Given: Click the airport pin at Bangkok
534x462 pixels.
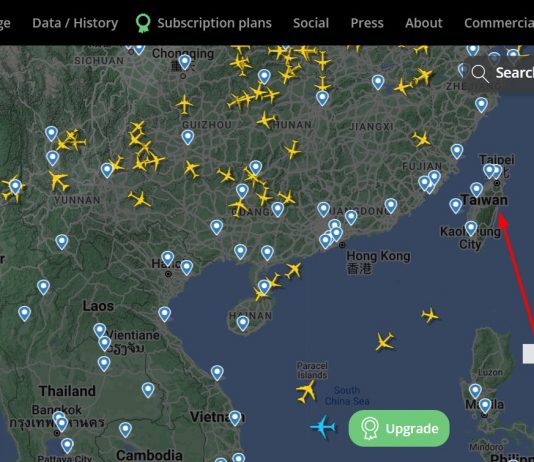Looking at the screenshot, I should coord(62,424).
